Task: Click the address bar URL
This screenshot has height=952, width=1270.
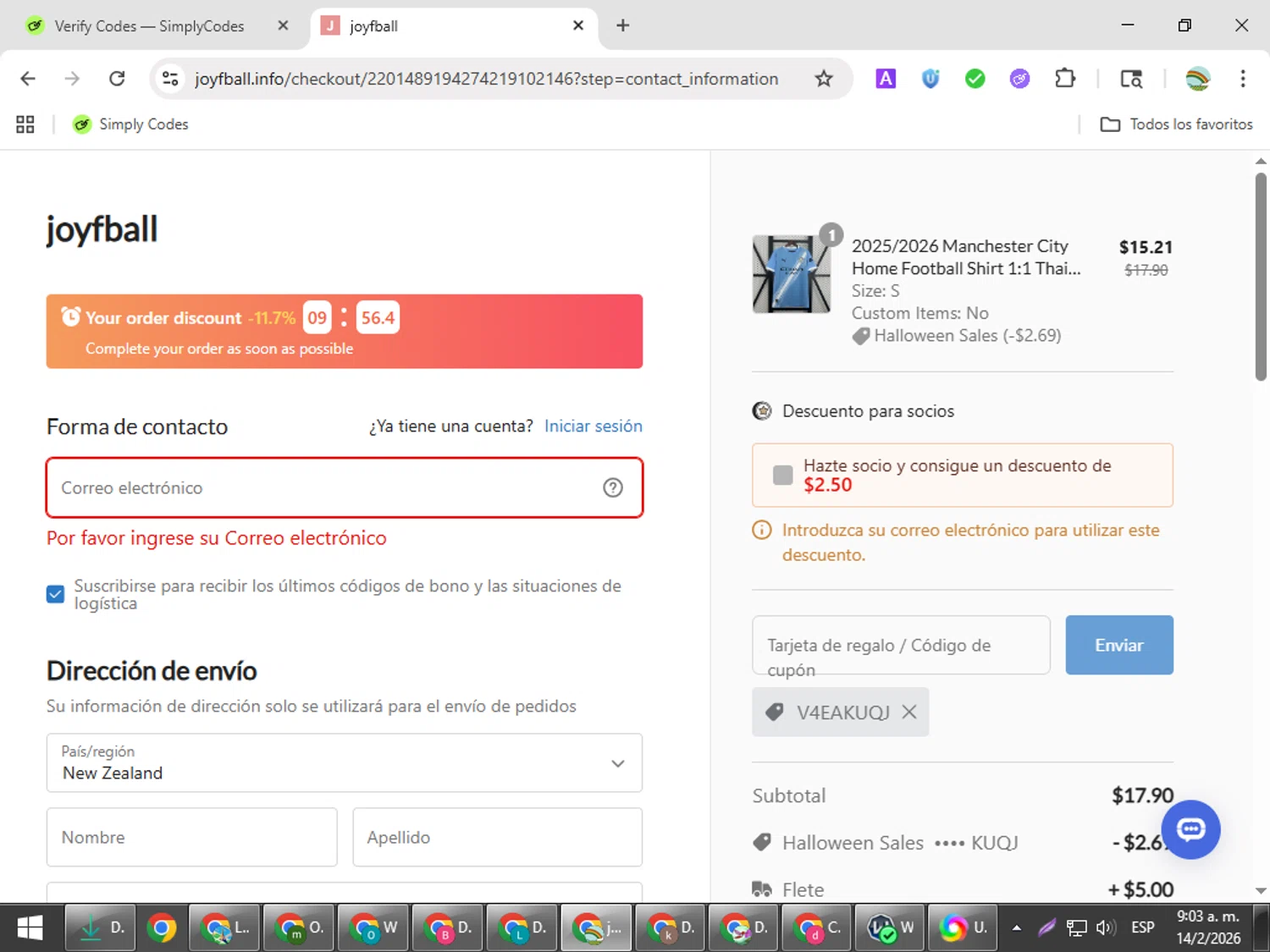Action: tap(486, 79)
